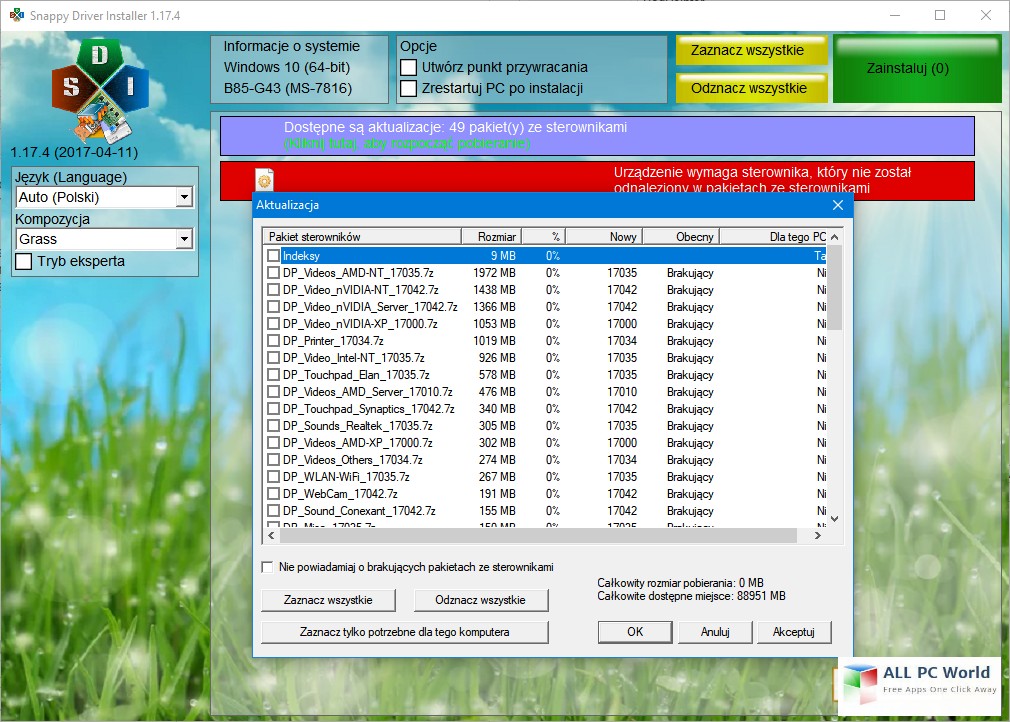The width and height of the screenshot is (1010, 722).
Task: Click the 1972 MB size cell
Action: (x=495, y=273)
